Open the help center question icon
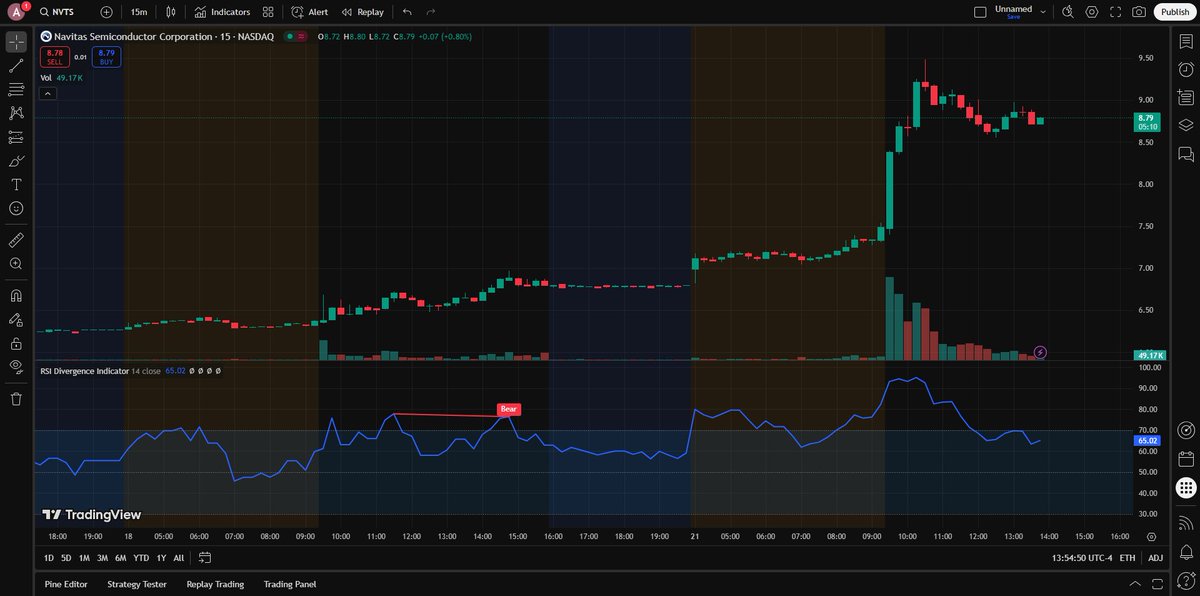Viewport: 1200px width, 596px height. [x=1186, y=580]
